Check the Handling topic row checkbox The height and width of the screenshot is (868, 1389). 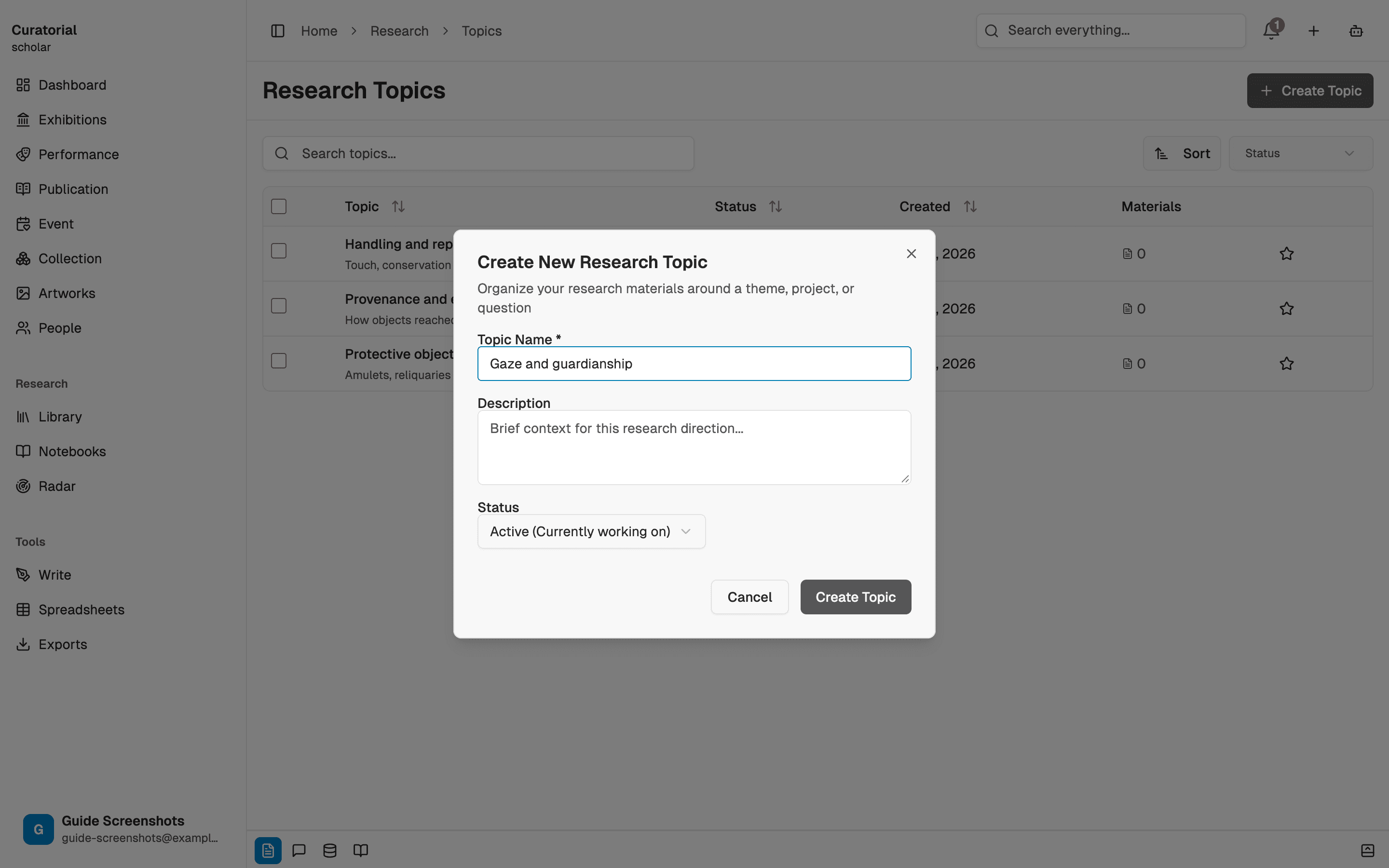click(x=279, y=251)
